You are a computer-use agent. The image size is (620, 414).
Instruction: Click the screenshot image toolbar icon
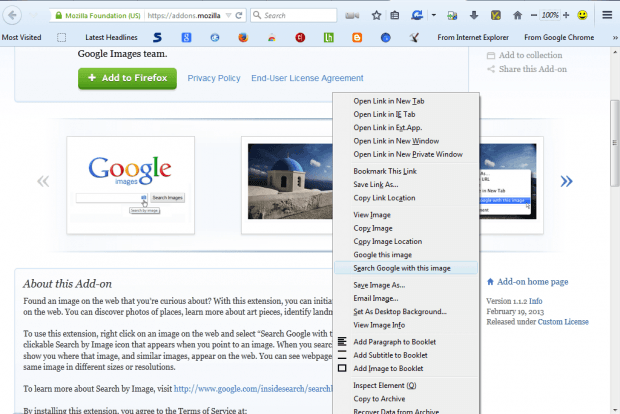[x=452, y=15]
